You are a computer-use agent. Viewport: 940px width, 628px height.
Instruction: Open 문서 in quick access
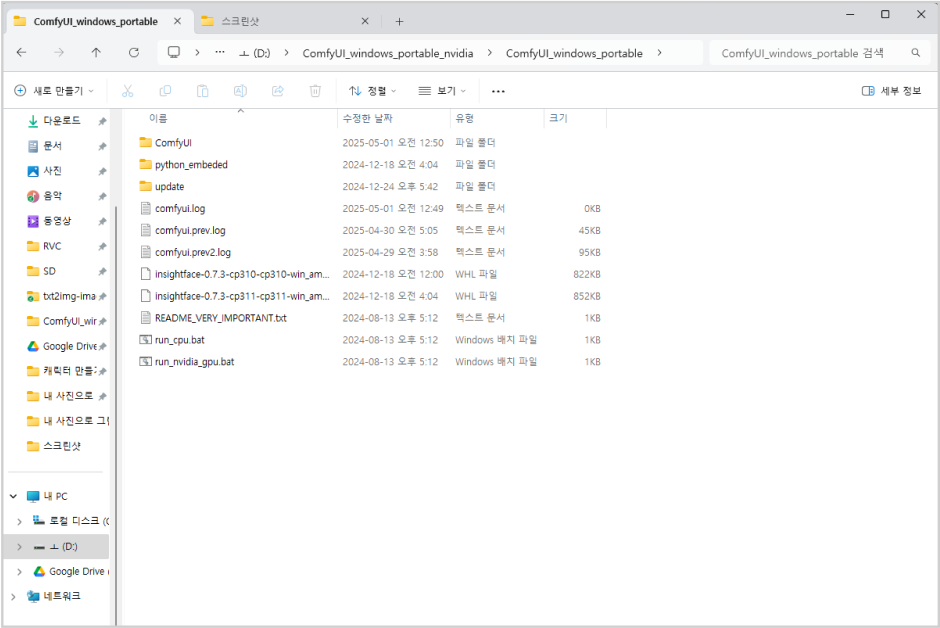click(x=52, y=146)
